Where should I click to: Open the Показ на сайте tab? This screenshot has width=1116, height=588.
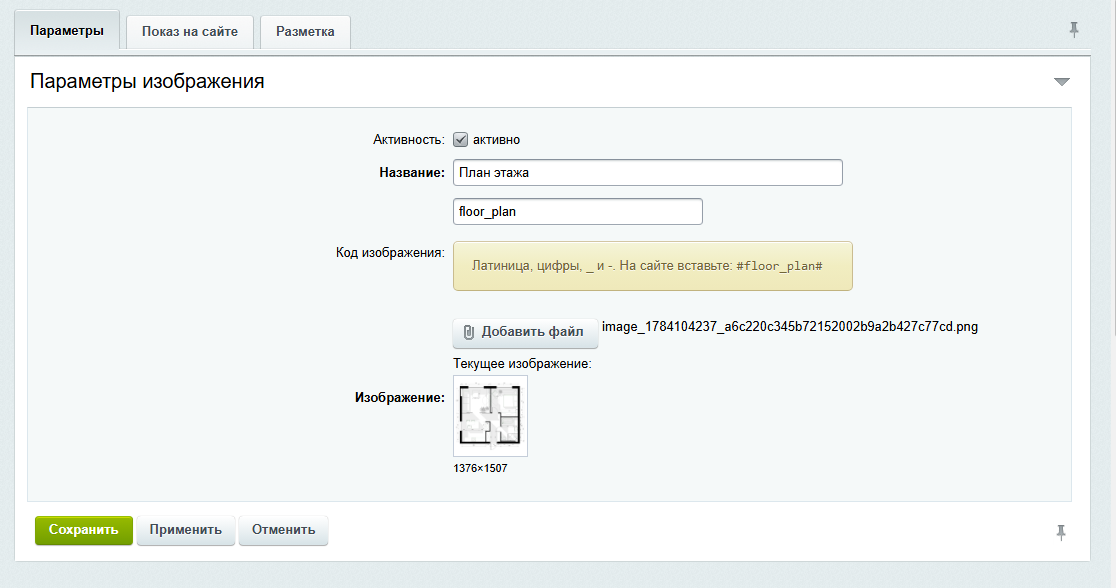[x=190, y=31]
